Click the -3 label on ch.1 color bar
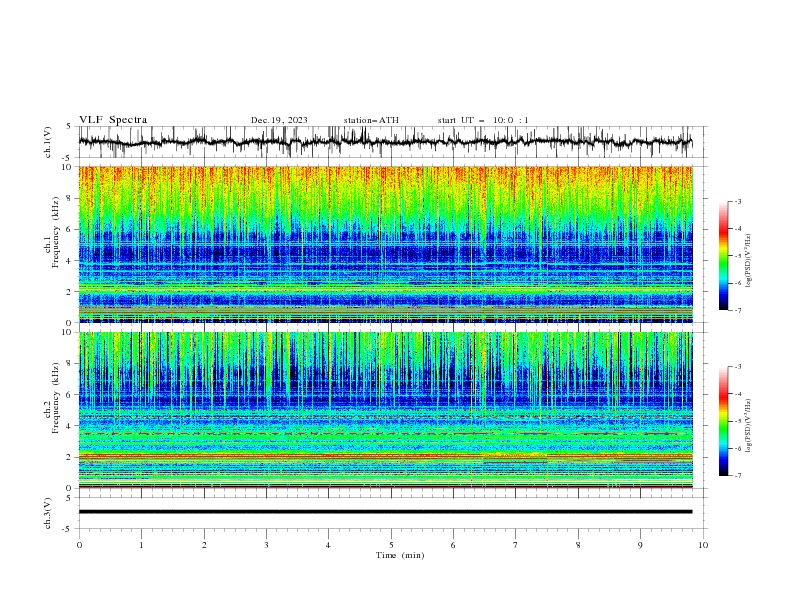This screenshot has height=612, width=792. click(738, 201)
